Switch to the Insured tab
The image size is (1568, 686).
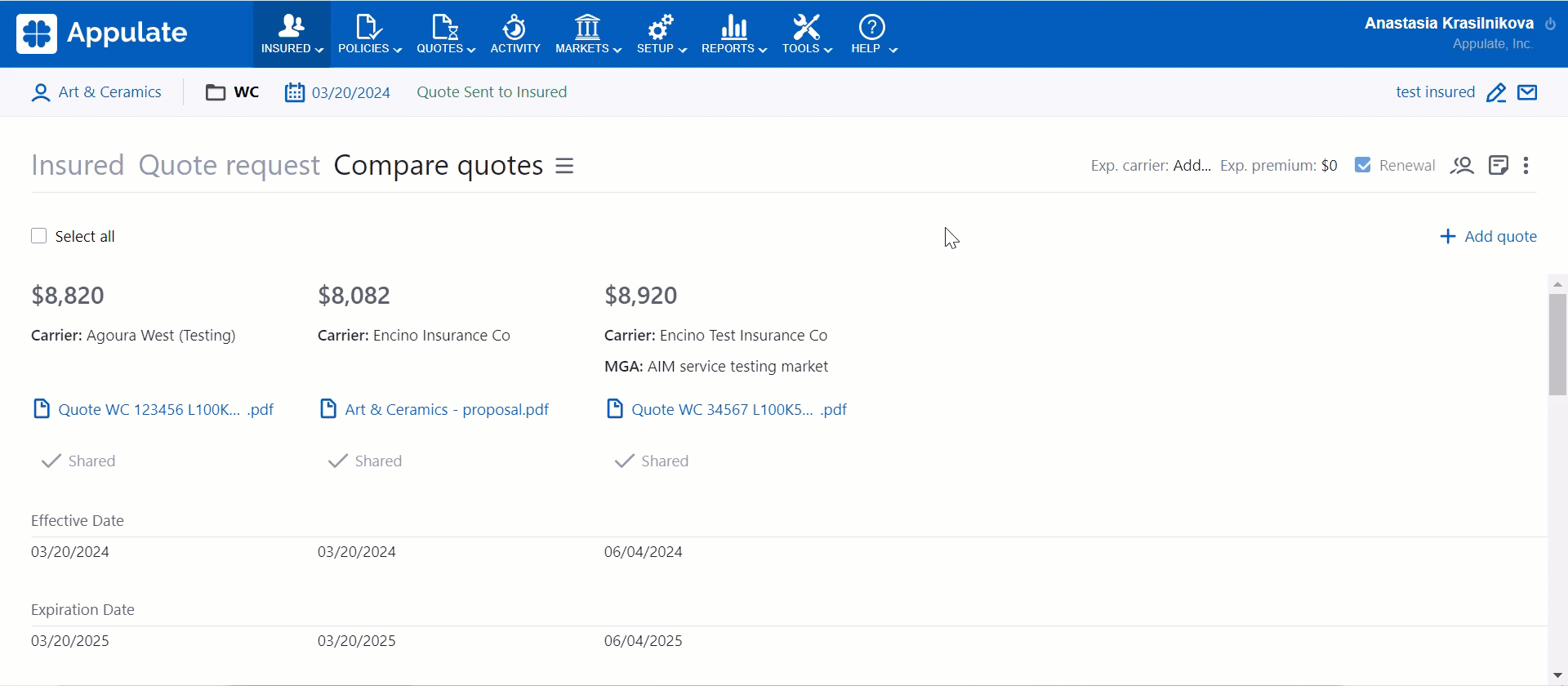tap(78, 165)
